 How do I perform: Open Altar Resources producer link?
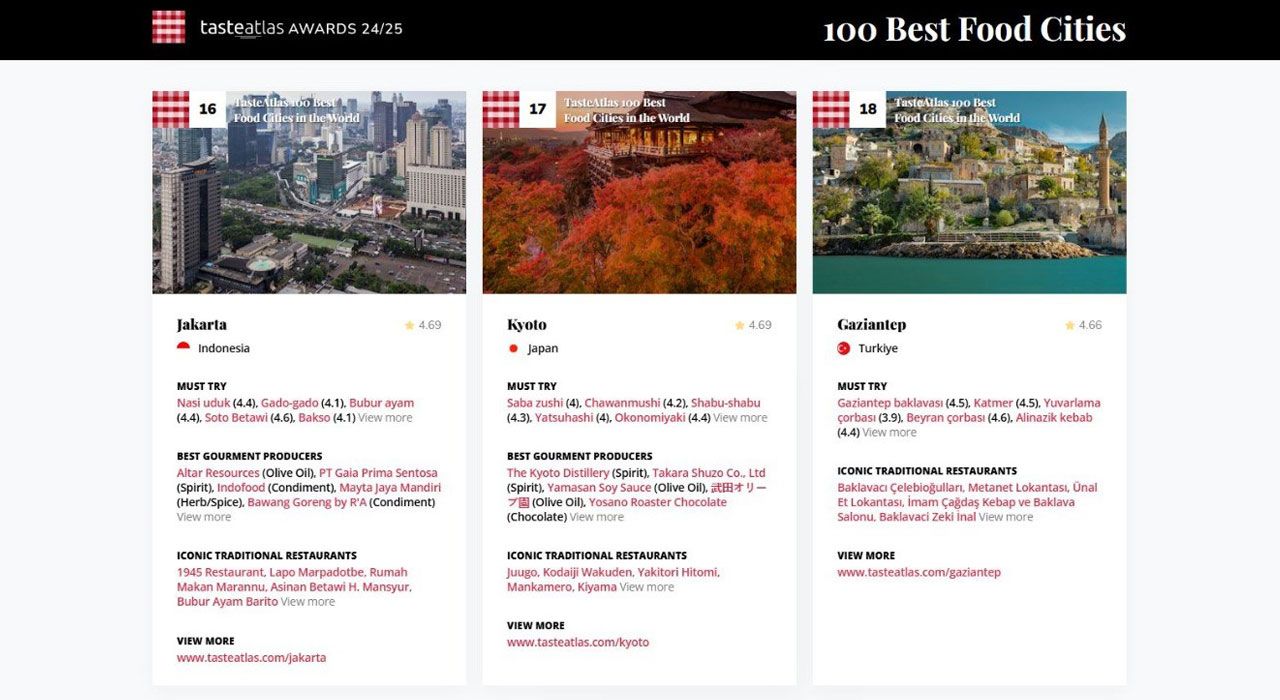point(218,473)
